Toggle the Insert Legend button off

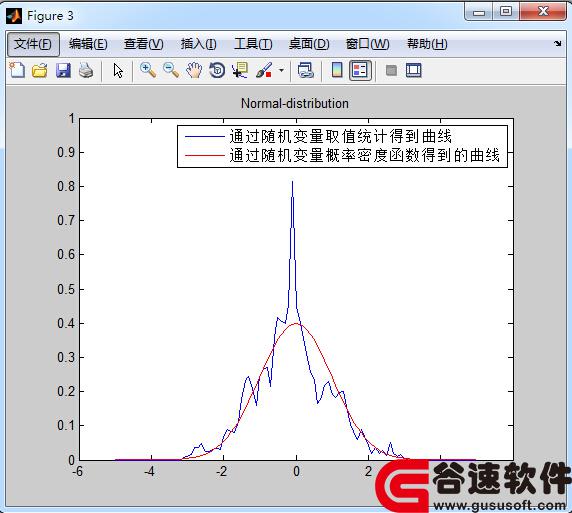click(360, 70)
